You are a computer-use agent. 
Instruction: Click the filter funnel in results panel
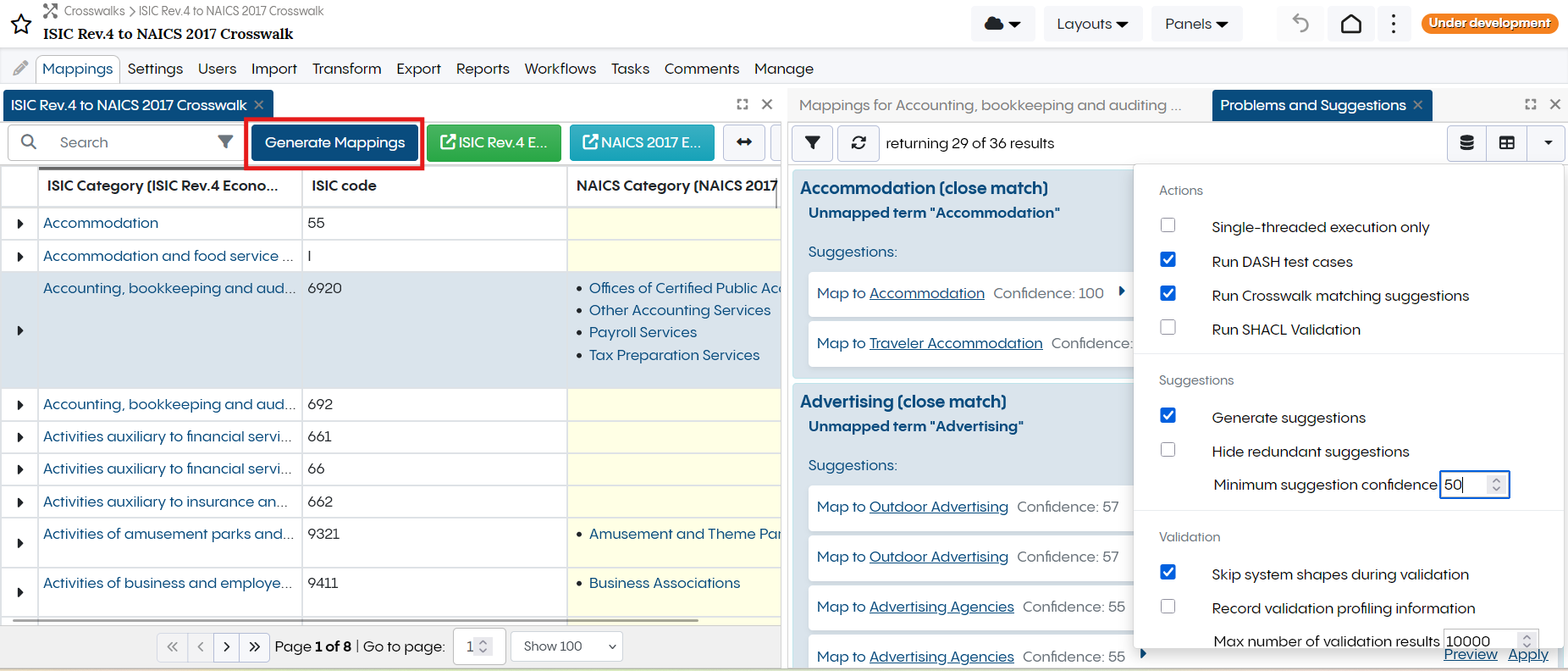[812, 143]
